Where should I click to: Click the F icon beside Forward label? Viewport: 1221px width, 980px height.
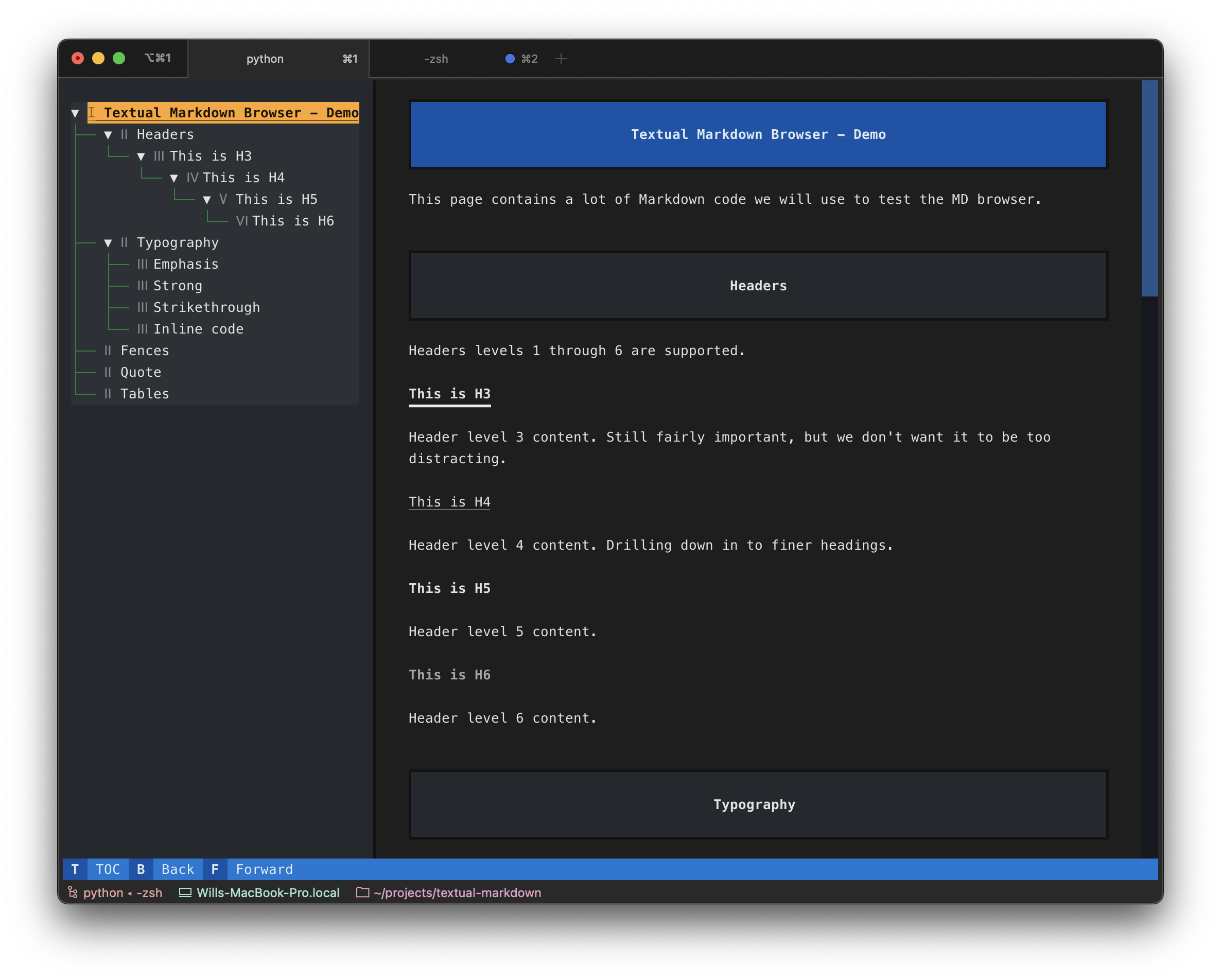click(x=214, y=868)
